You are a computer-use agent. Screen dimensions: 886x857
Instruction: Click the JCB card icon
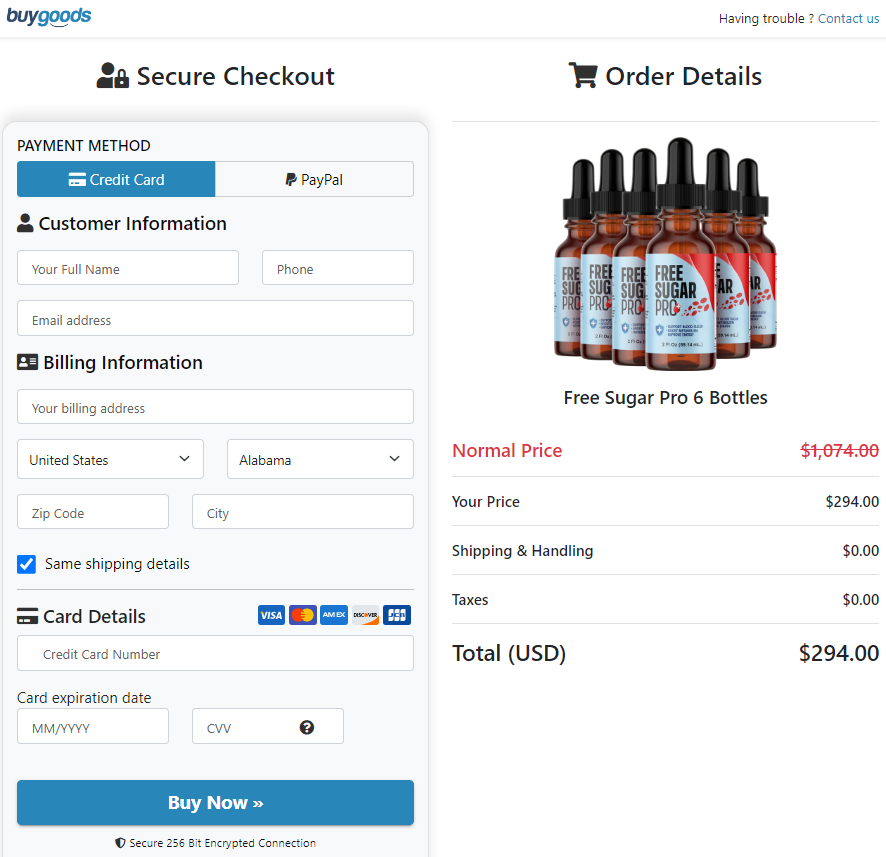coord(396,615)
